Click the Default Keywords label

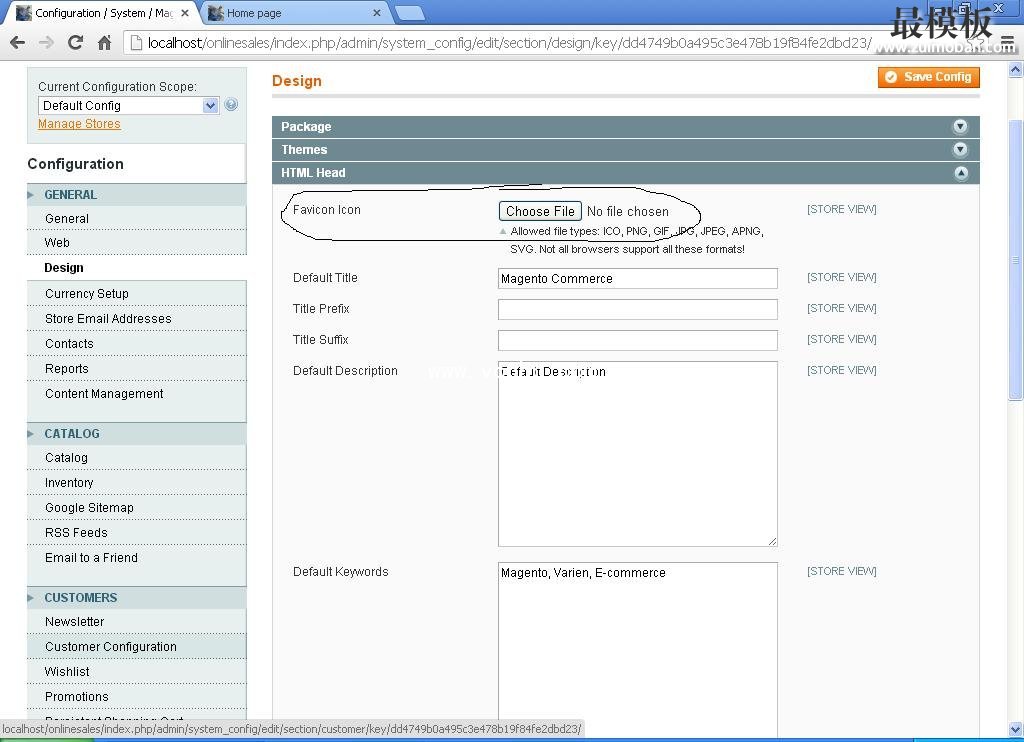(340, 572)
